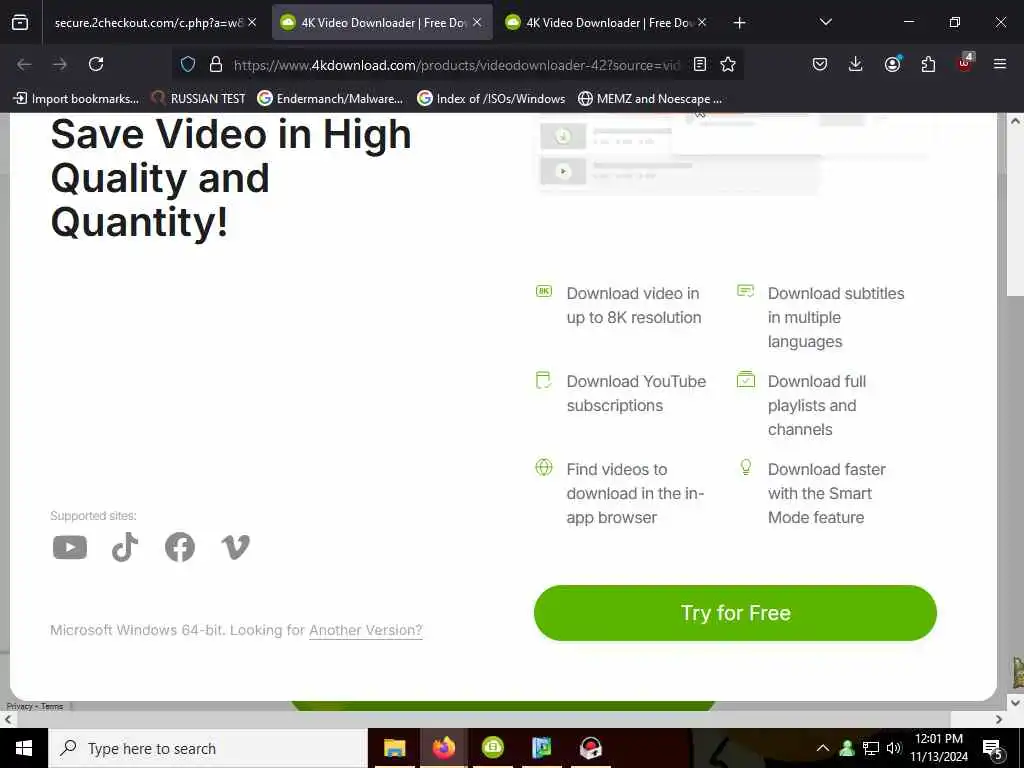The image size is (1024, 768).
Task: Switch to the last 4K Video Downloader tab
Action: pos(607,22)
